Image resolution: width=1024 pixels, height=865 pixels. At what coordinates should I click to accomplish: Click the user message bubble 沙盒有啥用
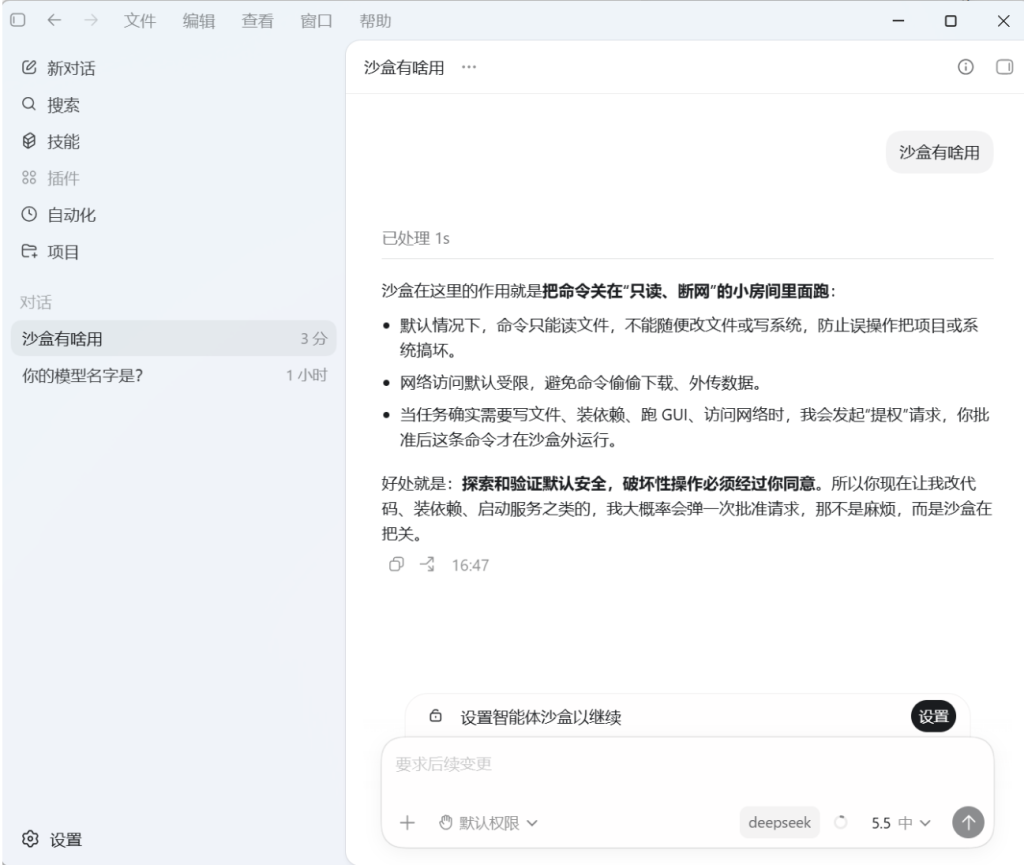point(939,152)
